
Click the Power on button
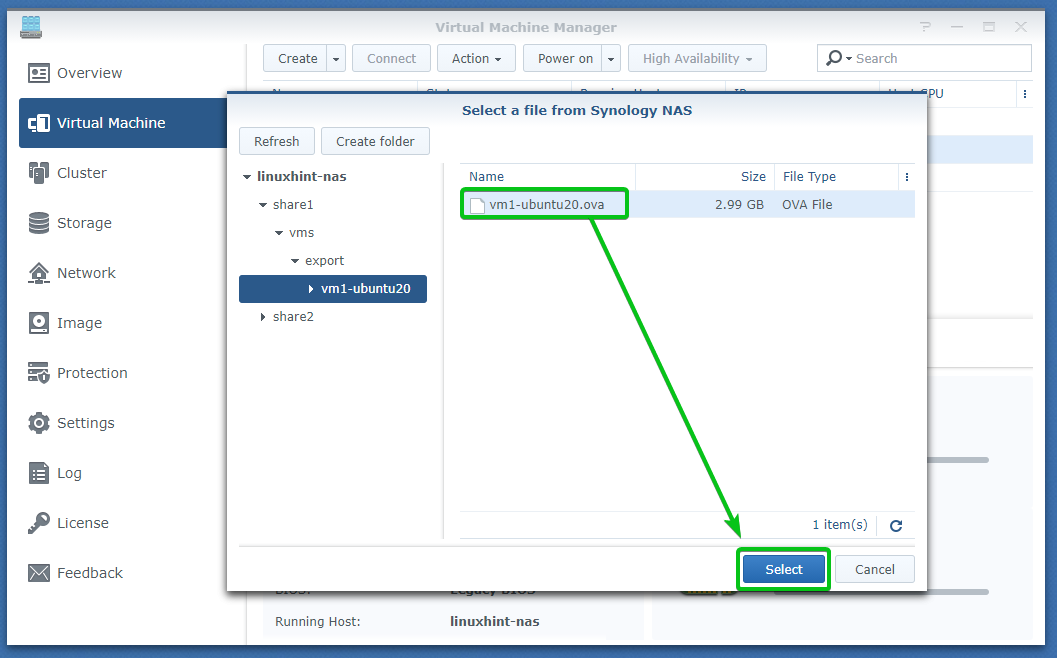pos(563,59)
